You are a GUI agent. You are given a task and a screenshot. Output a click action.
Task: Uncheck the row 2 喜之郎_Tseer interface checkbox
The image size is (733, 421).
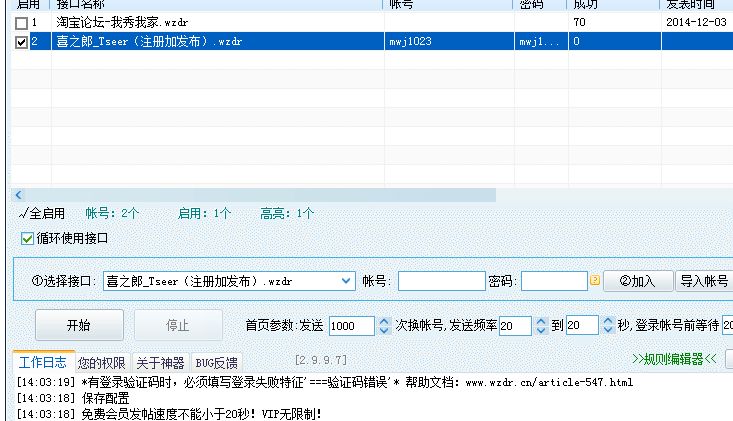pyautogui.click(x=22, y=41)
